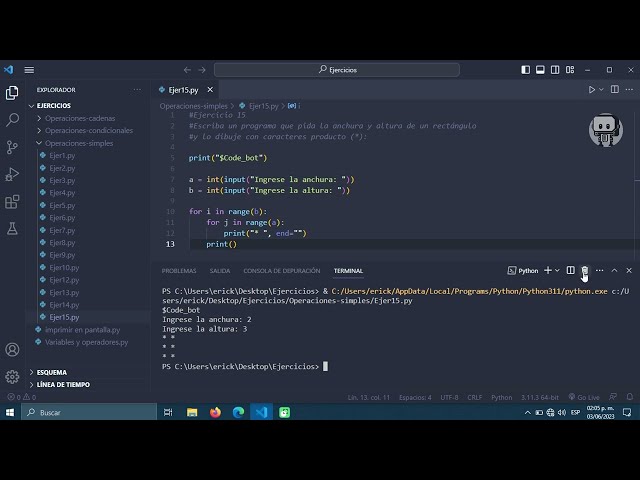Open Variables y operadores.py file
The height and width of the screenshot is (480, 640).
pyautogui.click(x=88, y=342)
